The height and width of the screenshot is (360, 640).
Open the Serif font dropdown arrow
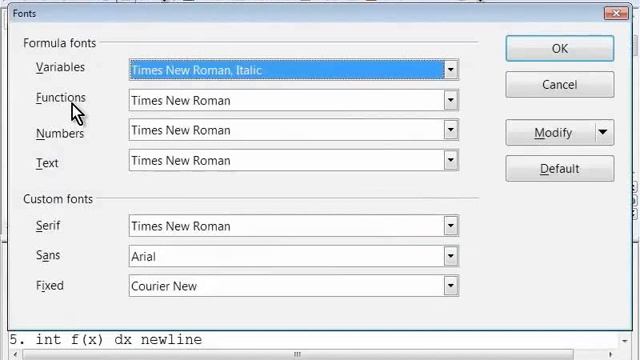pyautogui.click(x=451, y=226)
